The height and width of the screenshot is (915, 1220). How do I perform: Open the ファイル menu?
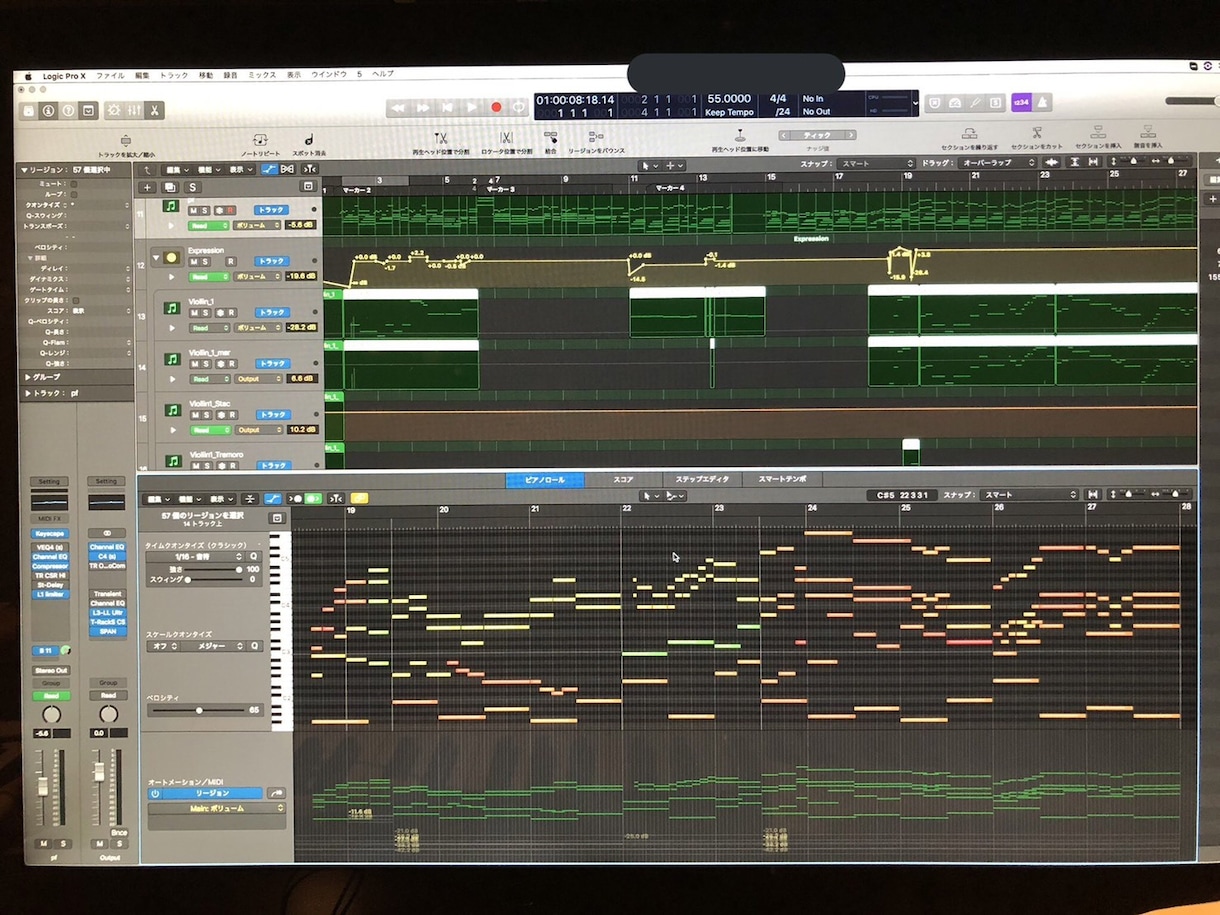pyautogui.click(x=110, y=75)
